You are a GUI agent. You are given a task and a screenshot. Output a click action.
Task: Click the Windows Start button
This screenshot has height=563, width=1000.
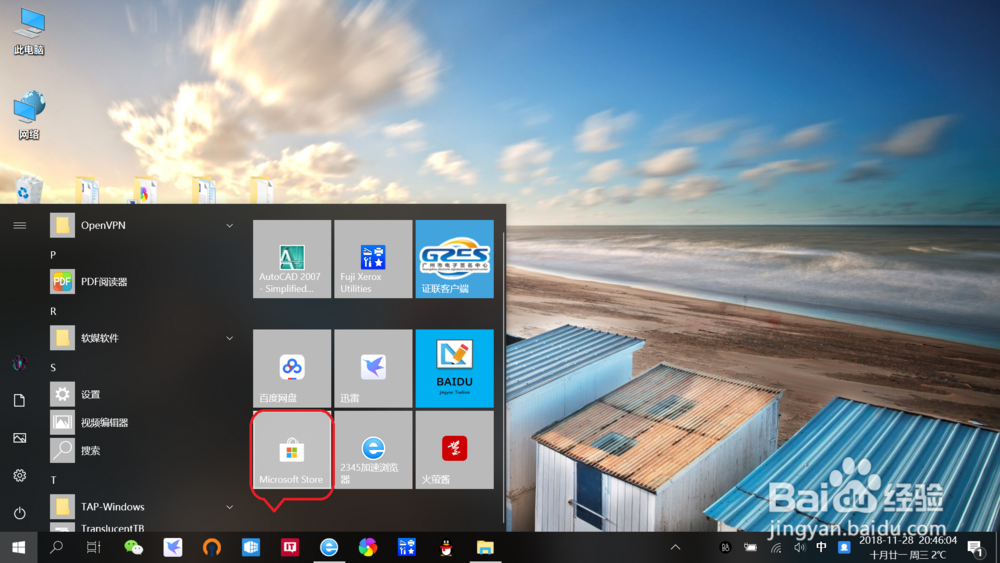[x=18, y=547]
